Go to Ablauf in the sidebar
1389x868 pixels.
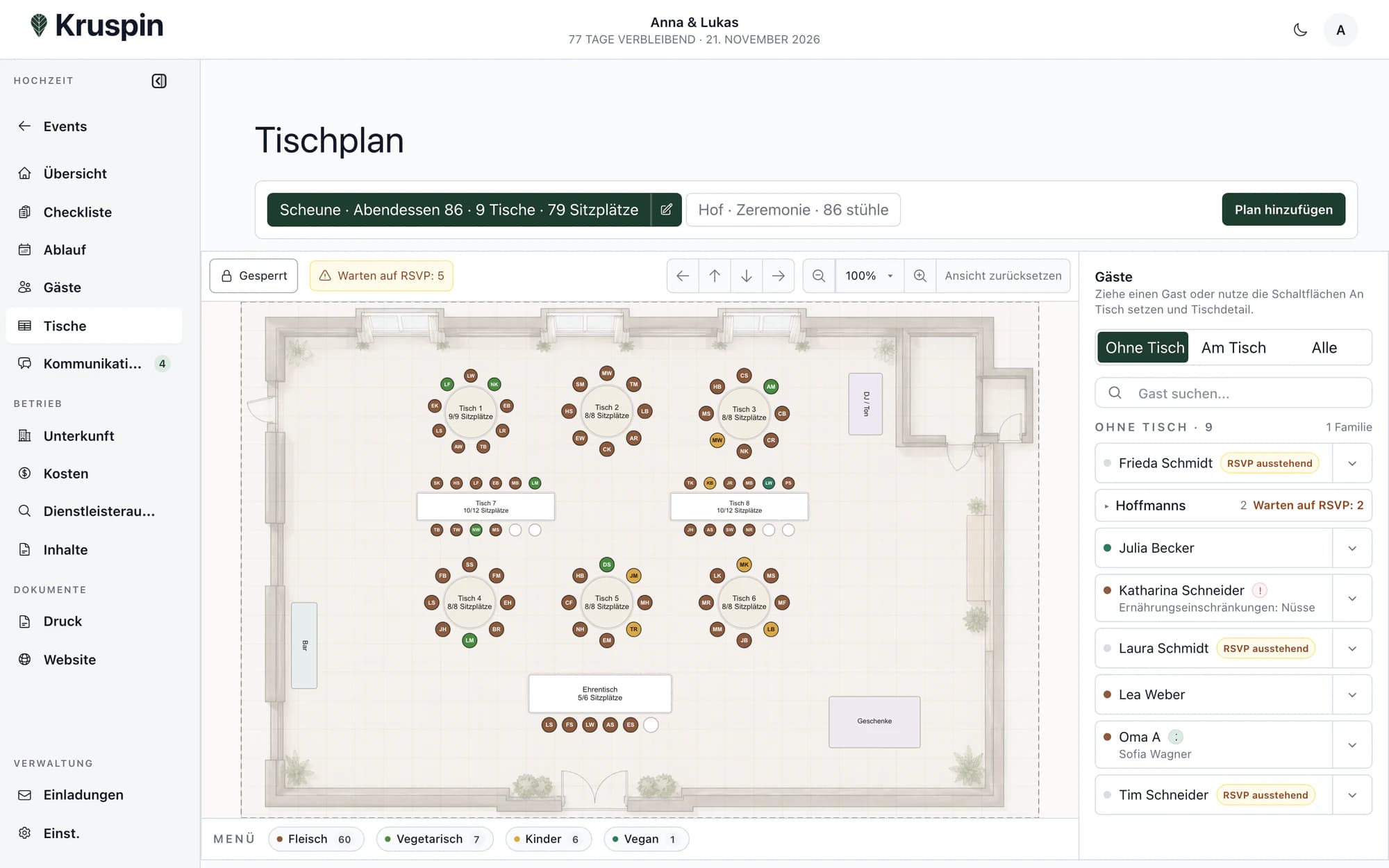[94, 250]
